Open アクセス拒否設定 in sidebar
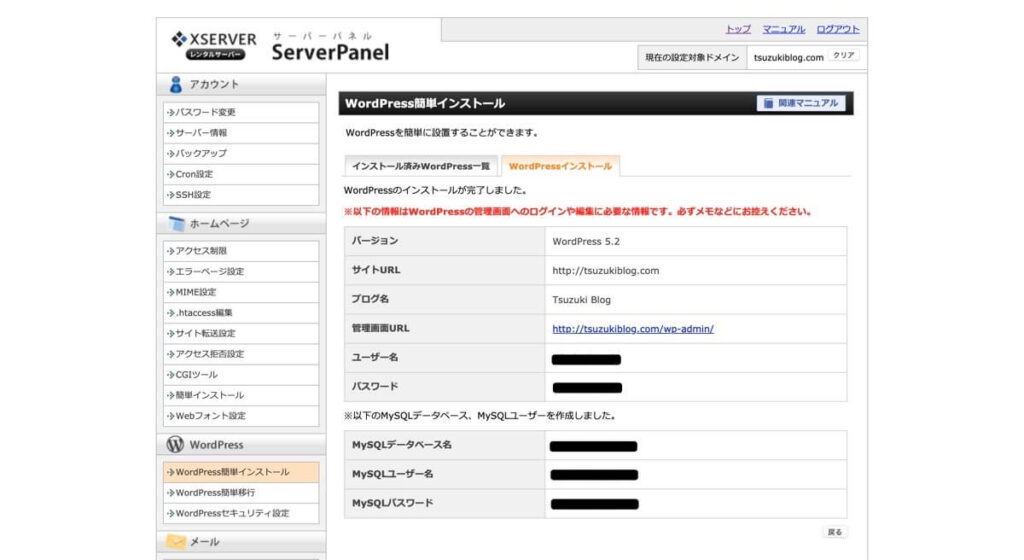The width and height of the screenshot is (1024, 560). (241, 354)
